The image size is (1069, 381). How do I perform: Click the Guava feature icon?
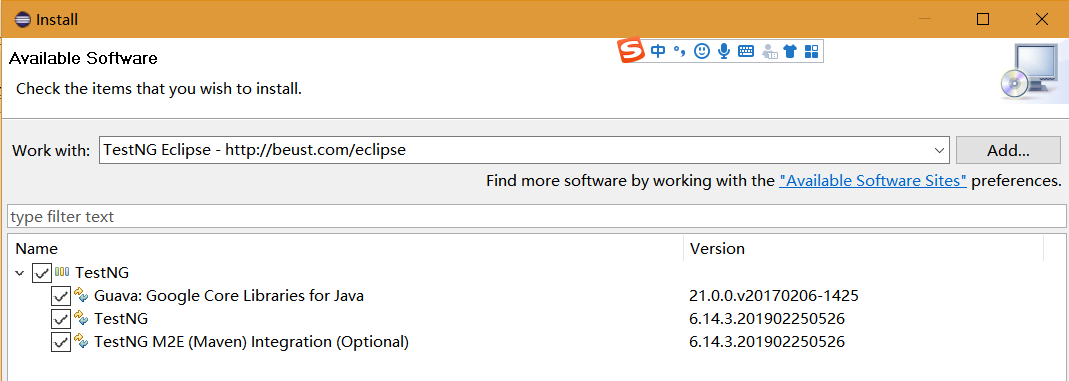tap(82, 295)
